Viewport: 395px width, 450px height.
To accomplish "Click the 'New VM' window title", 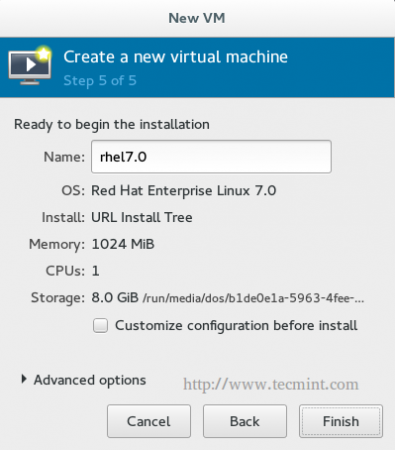I will point(197,18).
